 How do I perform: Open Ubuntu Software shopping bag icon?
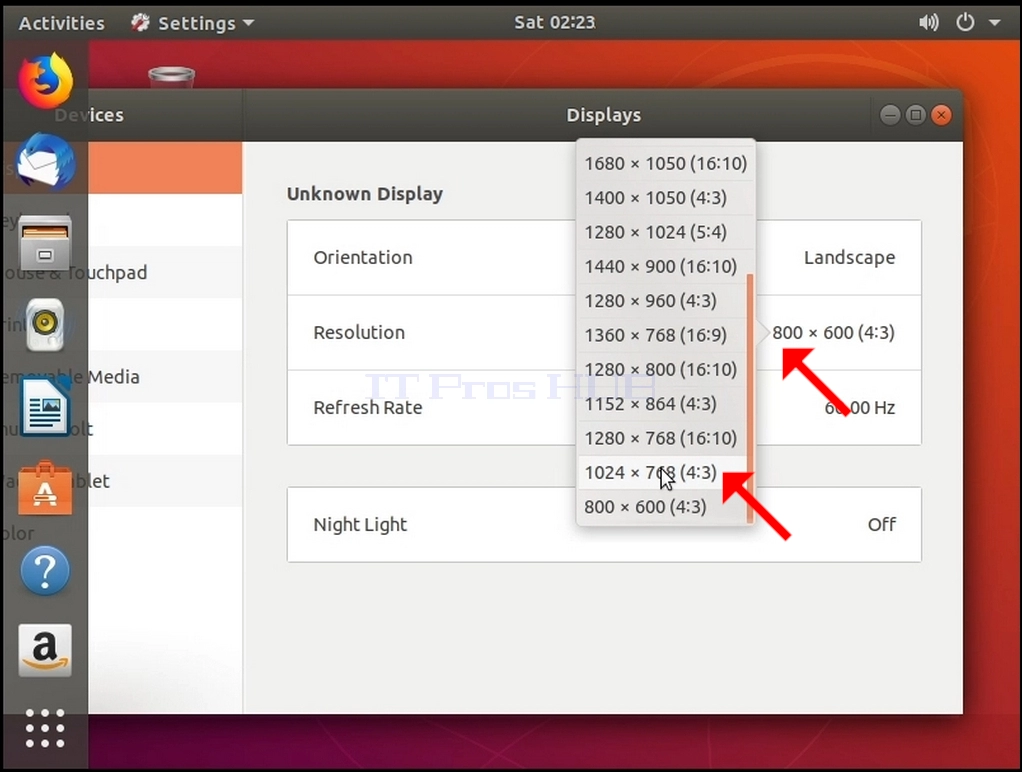pyautogui.click(x=45, y=488)
